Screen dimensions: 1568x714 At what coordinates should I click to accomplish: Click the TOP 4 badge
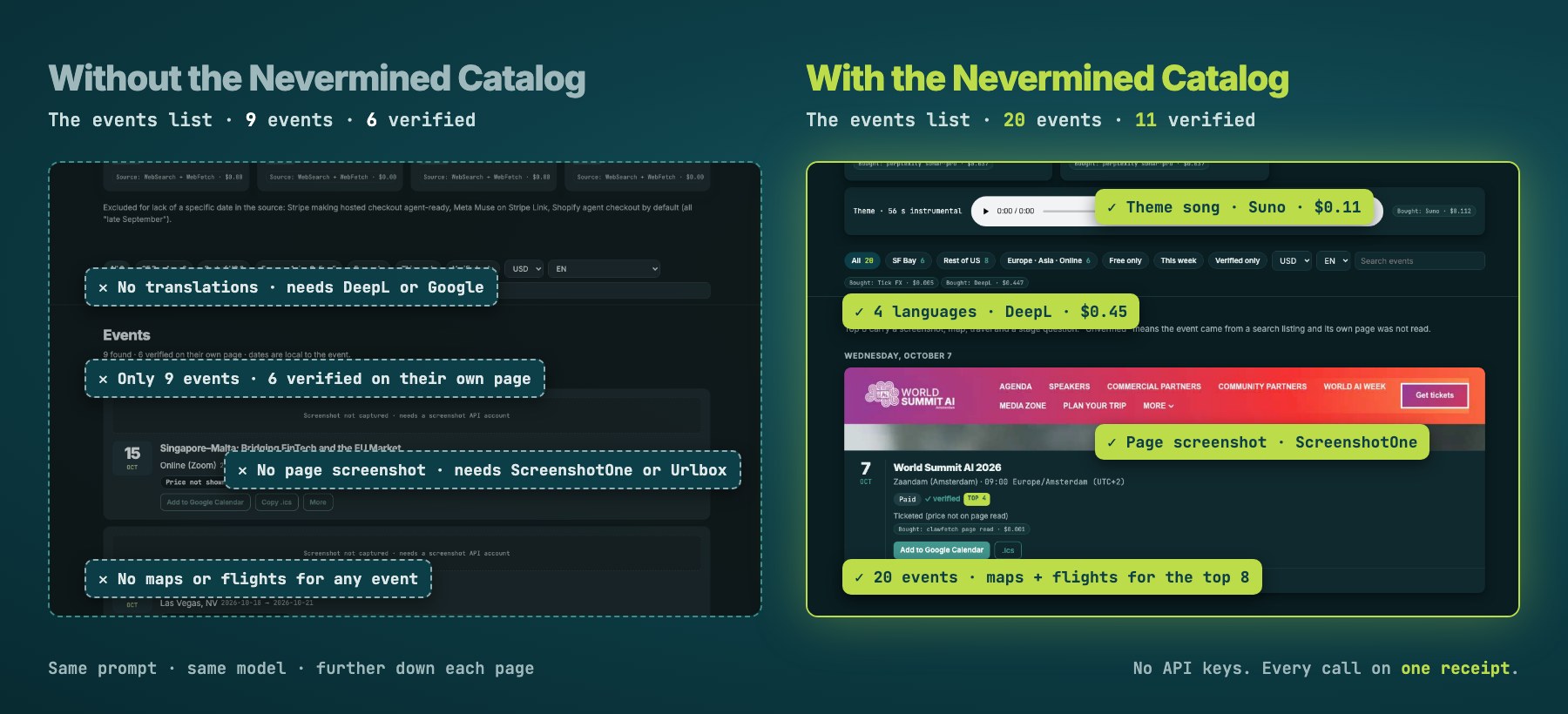(x=977, y=499)
